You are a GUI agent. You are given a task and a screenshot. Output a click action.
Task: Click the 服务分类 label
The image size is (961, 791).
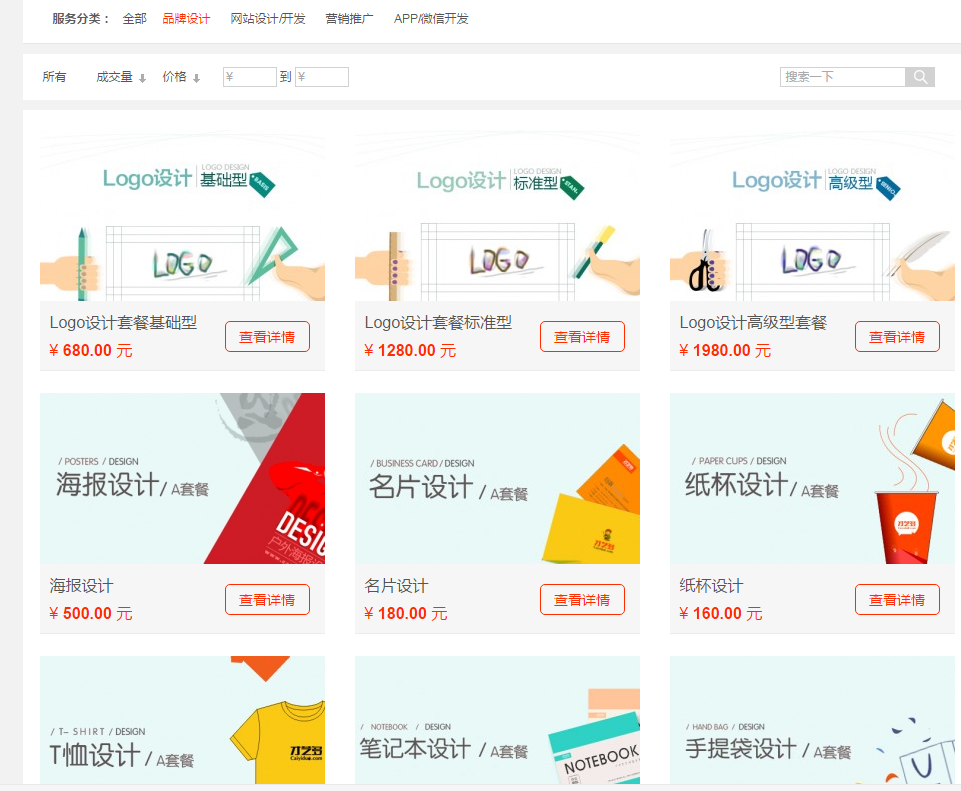point(80,19)
